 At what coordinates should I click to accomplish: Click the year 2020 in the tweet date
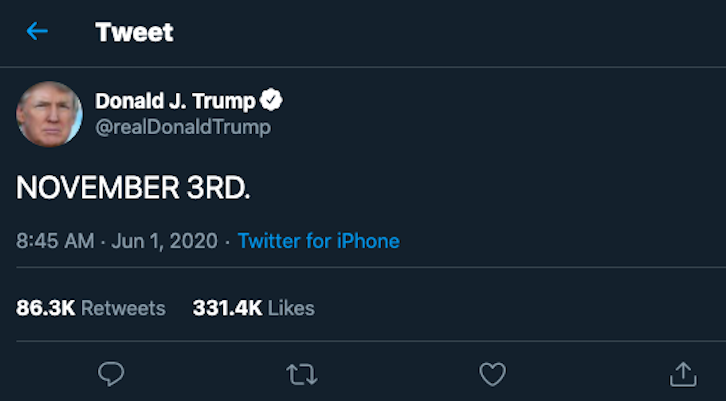[x=193, y=241]
